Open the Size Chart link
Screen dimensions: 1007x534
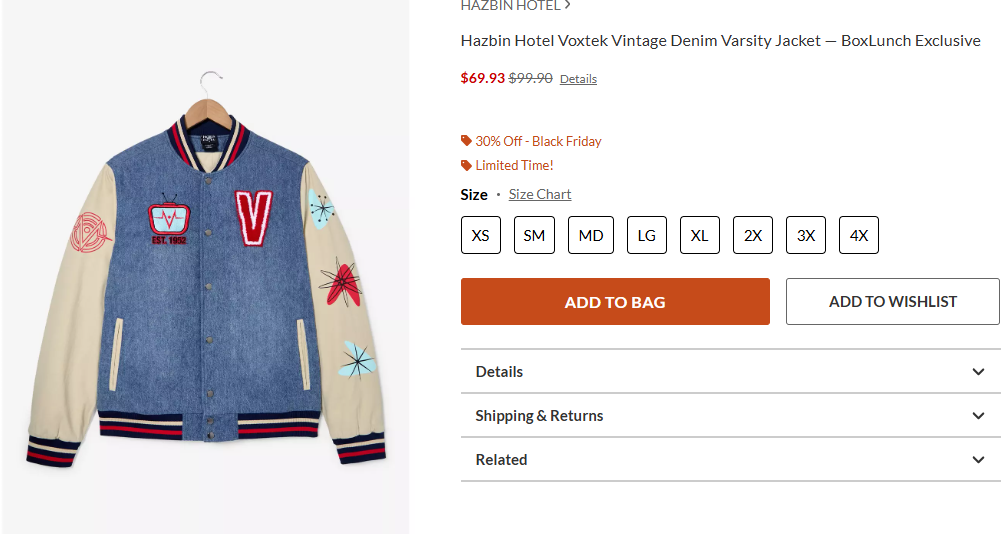(540, 194)
